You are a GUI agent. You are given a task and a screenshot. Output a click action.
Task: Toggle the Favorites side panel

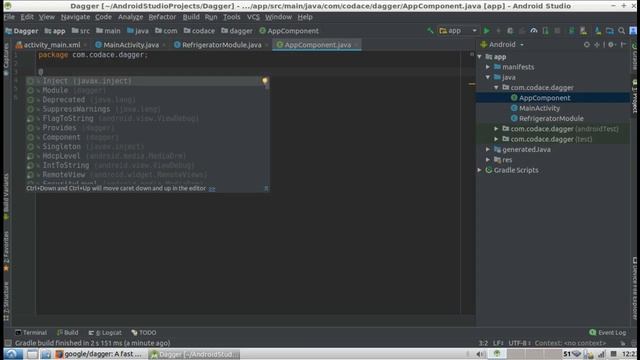pos(6,251)
